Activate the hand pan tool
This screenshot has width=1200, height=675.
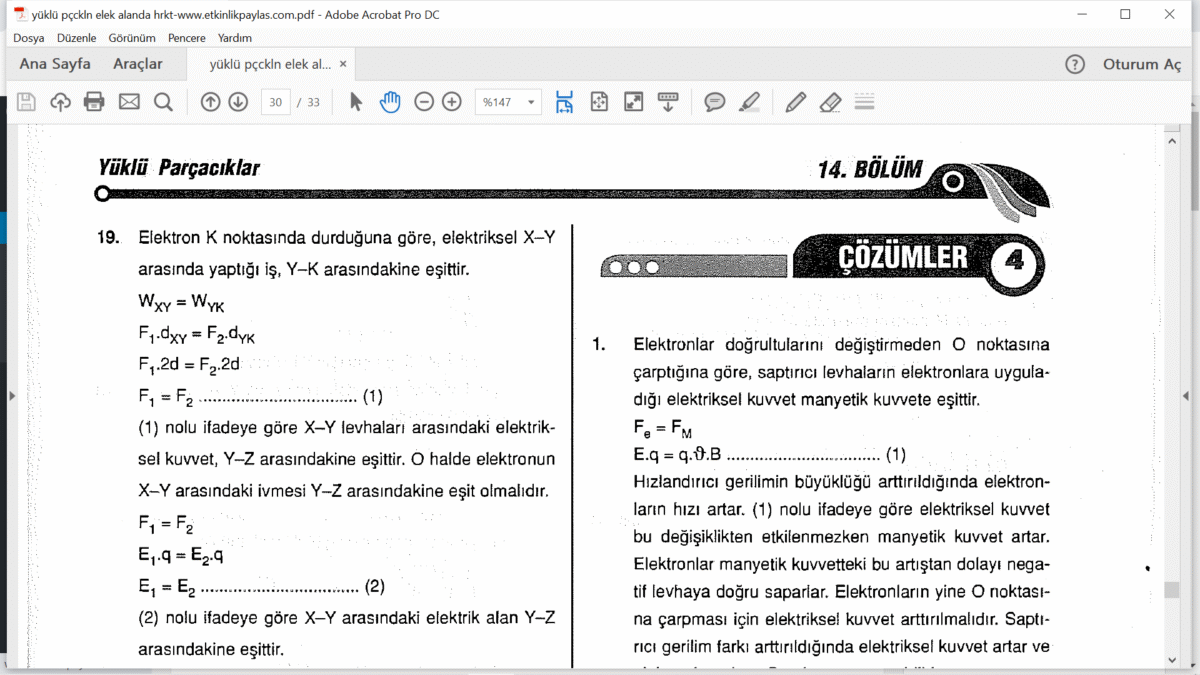(390, 102)
